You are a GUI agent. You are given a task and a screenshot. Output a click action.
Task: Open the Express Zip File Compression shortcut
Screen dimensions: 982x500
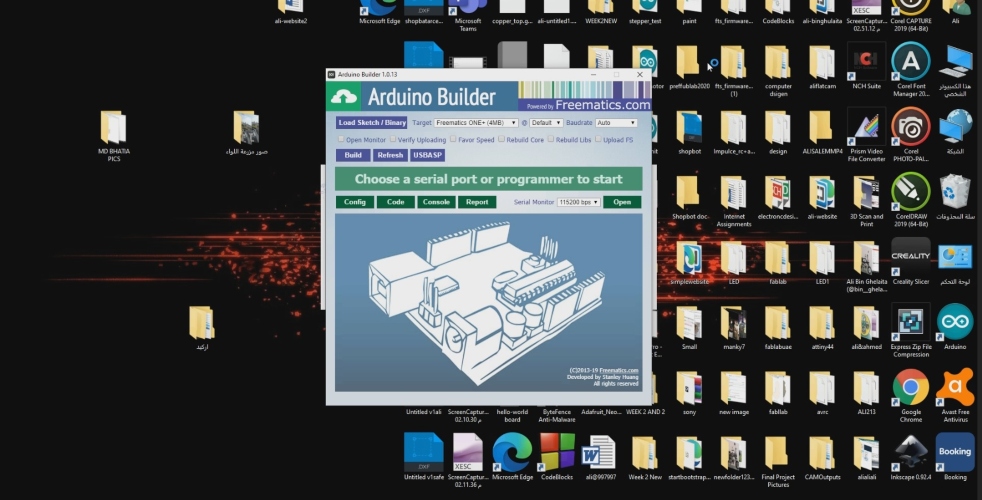pyautogui.click(x=911, y=322)
